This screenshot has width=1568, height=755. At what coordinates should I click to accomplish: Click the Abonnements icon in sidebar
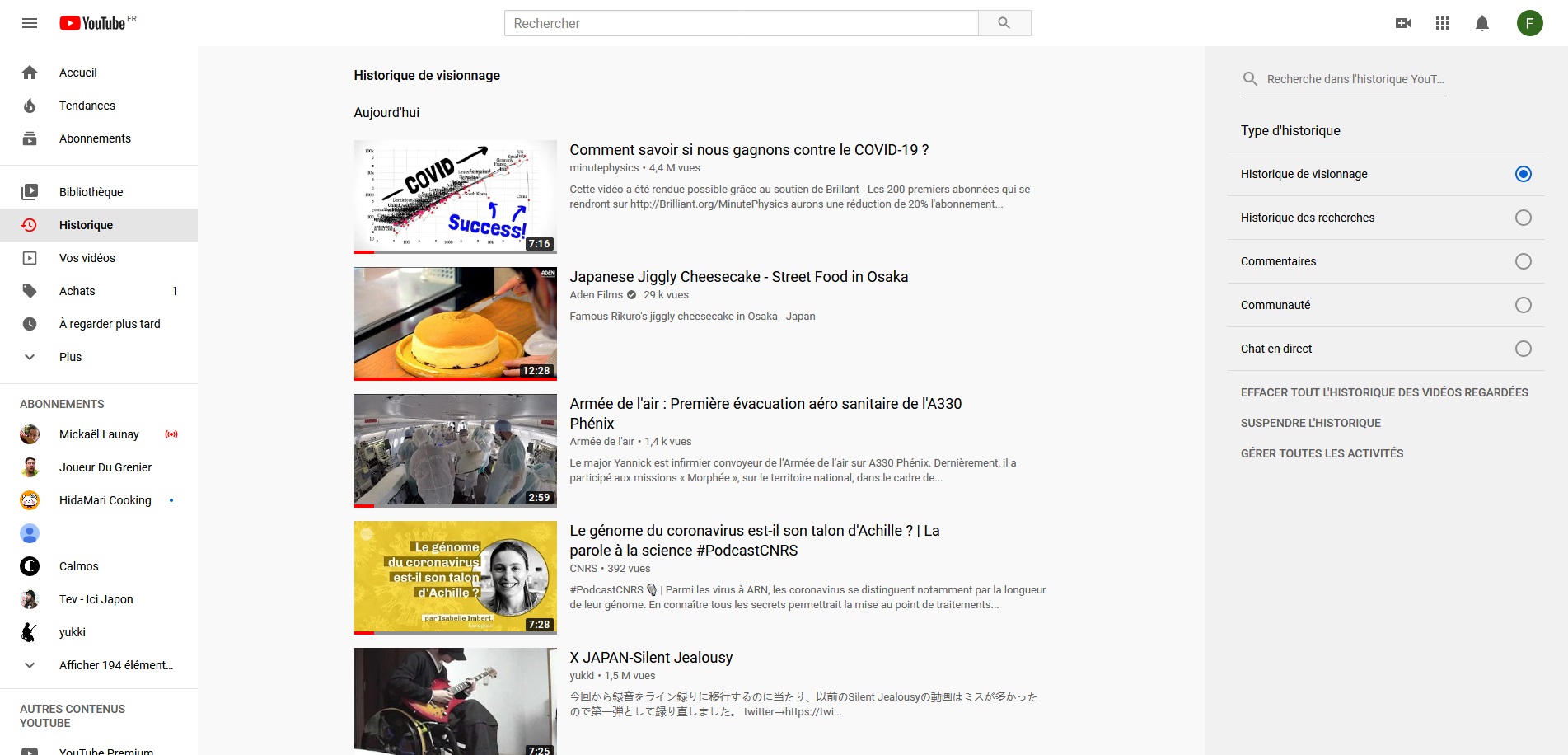30,138
